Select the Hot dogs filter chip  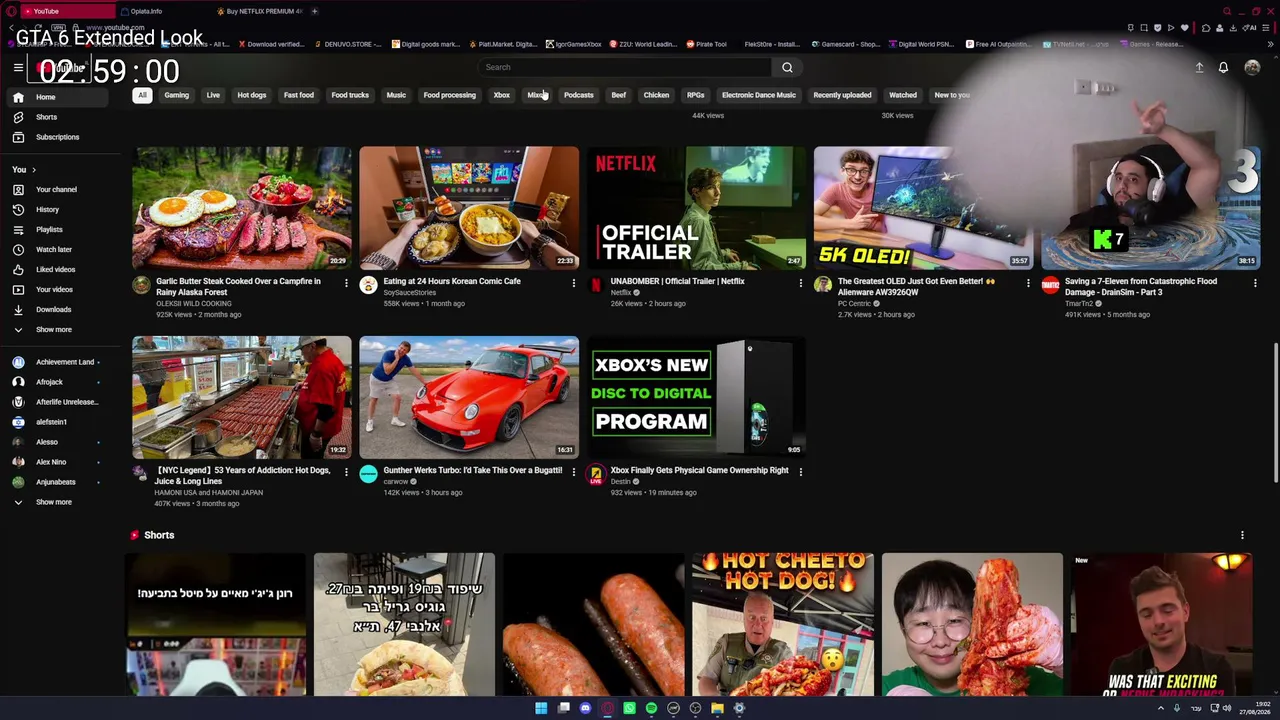tap(252, 95)
